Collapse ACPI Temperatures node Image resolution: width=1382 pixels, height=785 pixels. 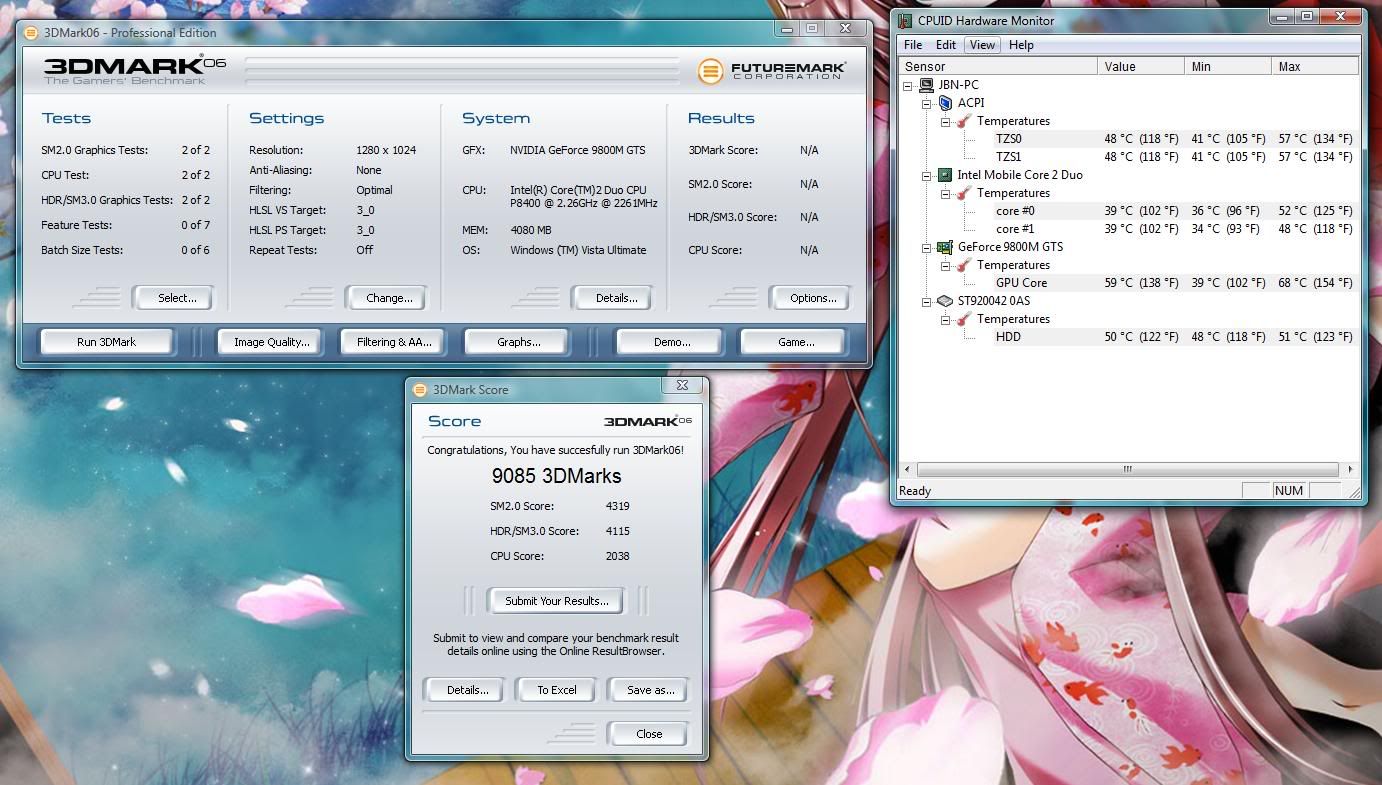click(x=946, y=121)
